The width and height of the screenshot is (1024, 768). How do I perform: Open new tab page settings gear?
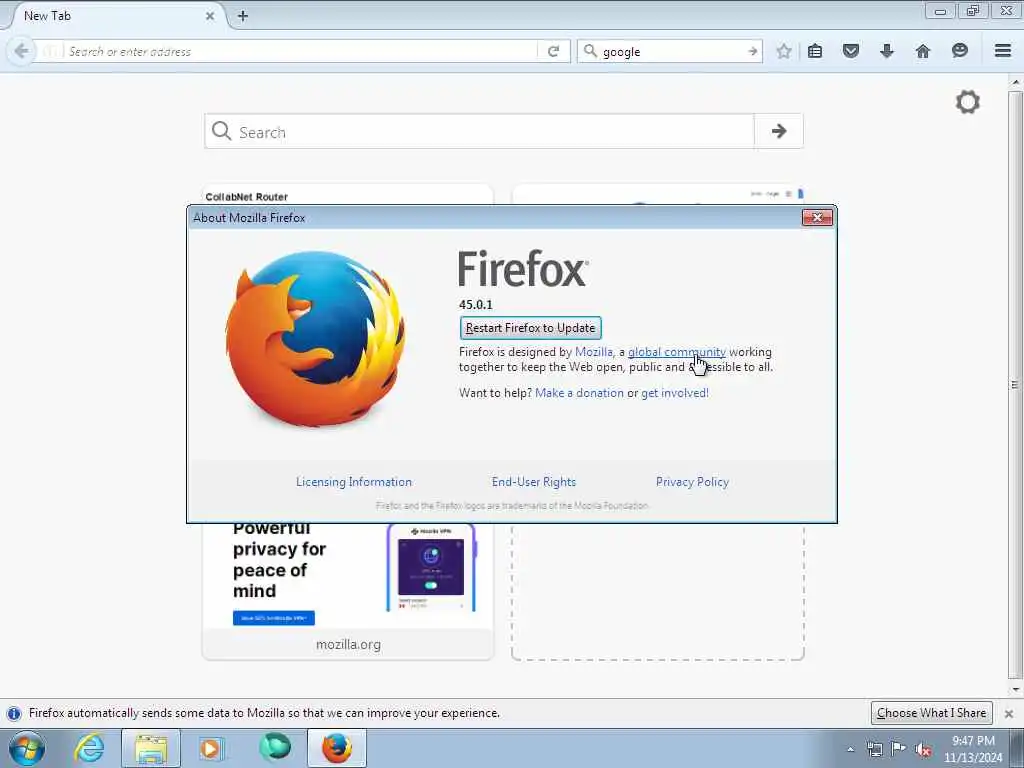[x=967, y=102]
